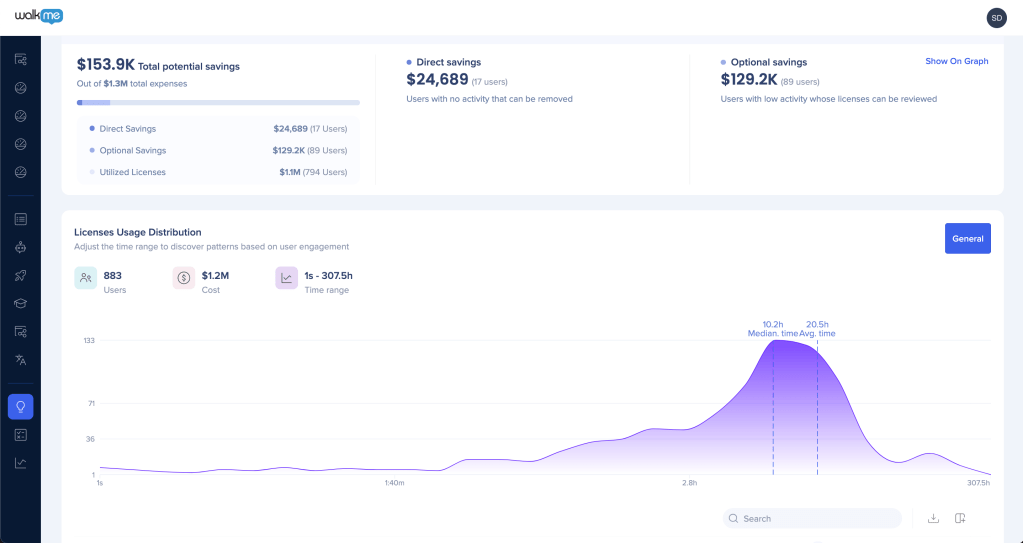1023x543 pixels.
Task: Open the line chart sidebar icon
Action: point(20,463)
